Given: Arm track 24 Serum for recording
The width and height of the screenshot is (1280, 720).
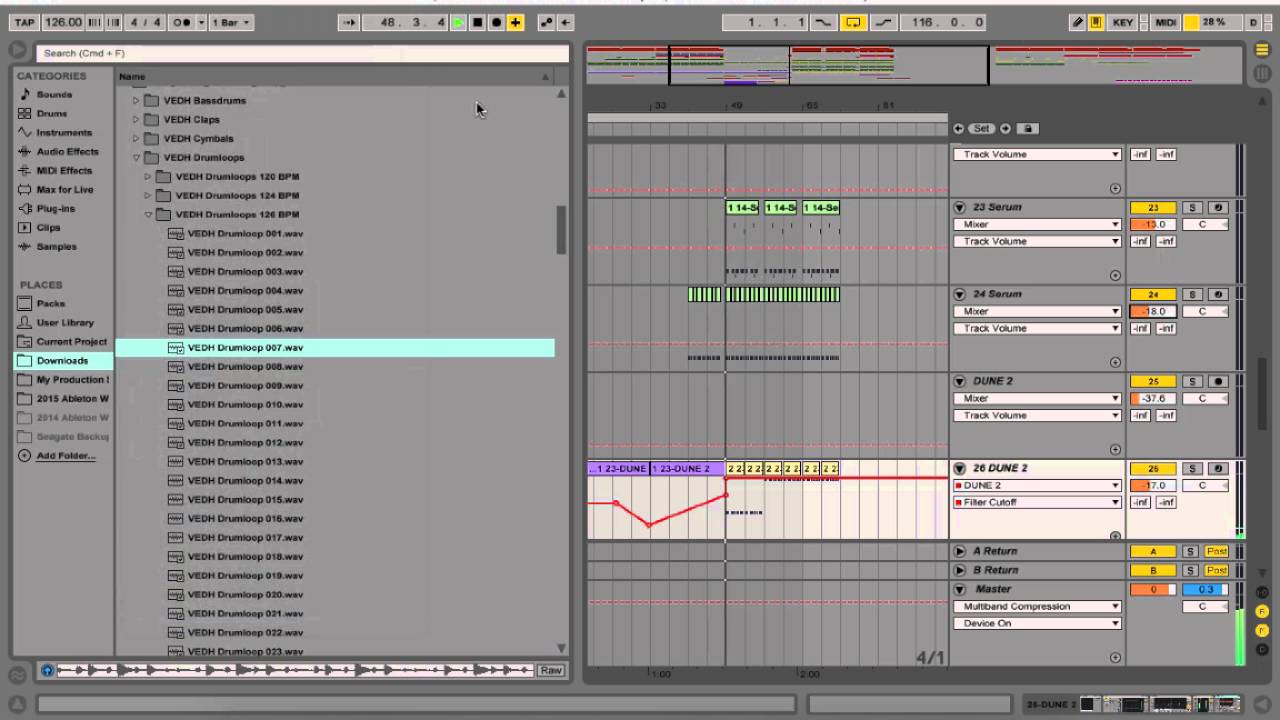Looking at the screenshot, I should tap(1217, 295).
